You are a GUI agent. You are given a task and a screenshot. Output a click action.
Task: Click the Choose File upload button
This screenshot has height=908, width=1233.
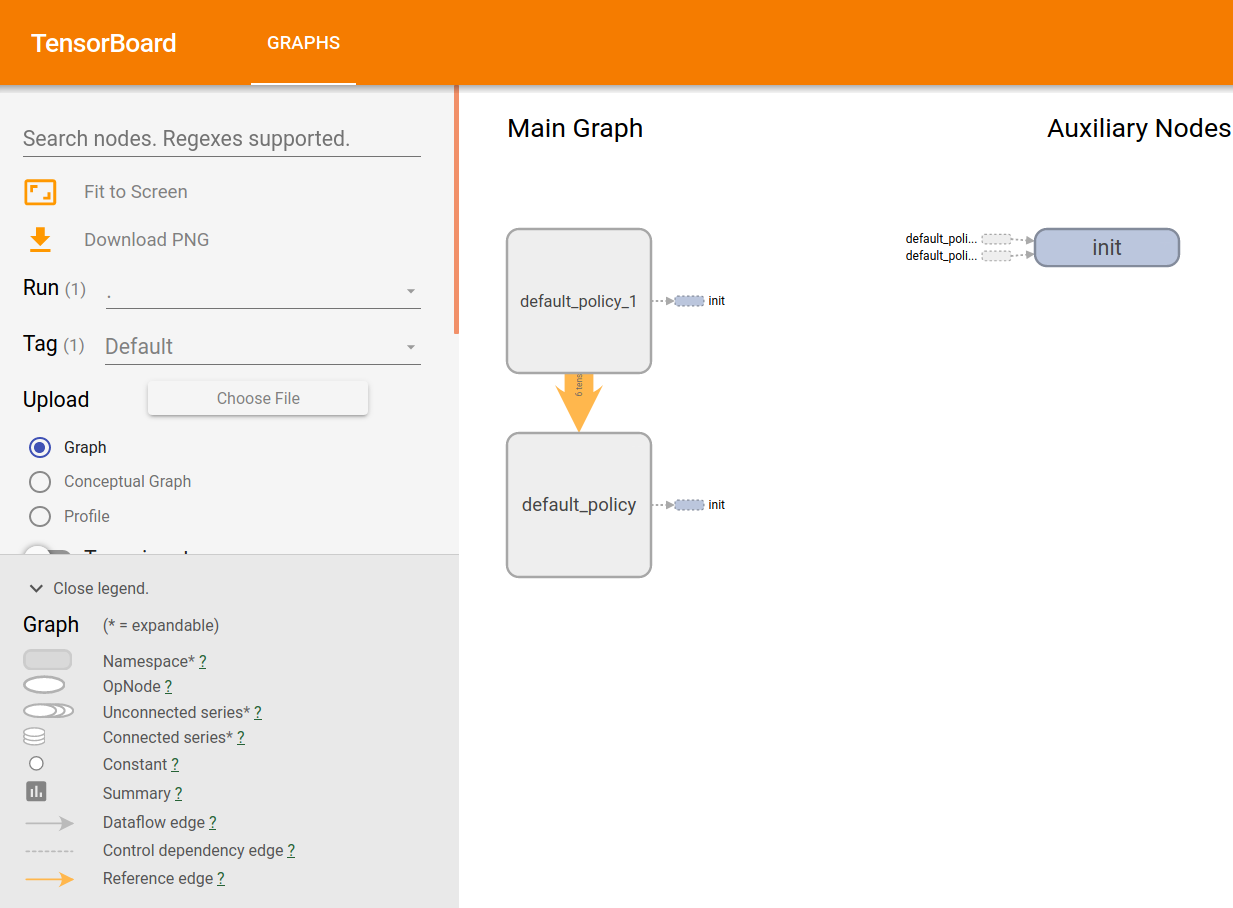[x=258, y=398]
